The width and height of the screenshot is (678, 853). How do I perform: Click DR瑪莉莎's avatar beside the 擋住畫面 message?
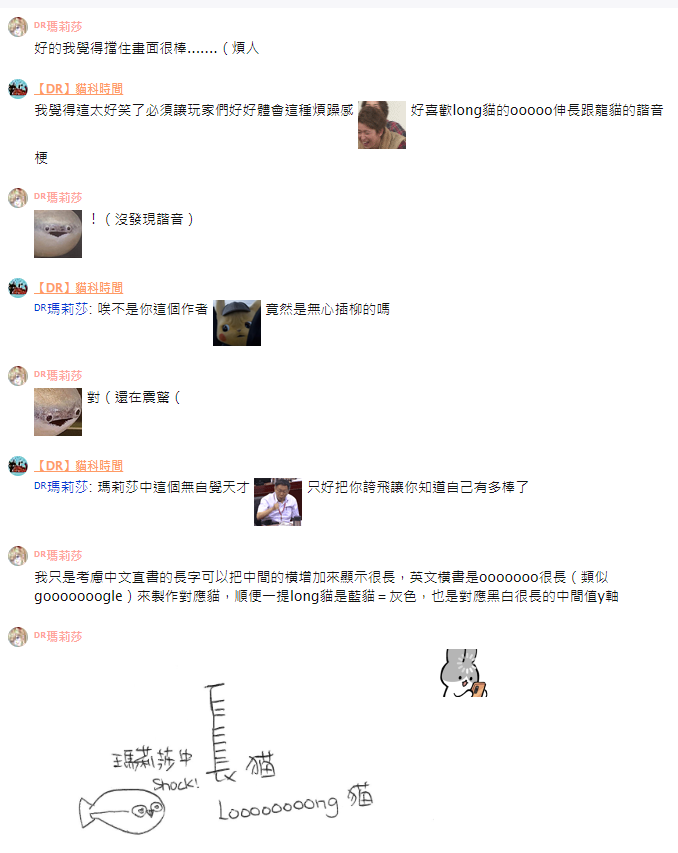point(18,27)
